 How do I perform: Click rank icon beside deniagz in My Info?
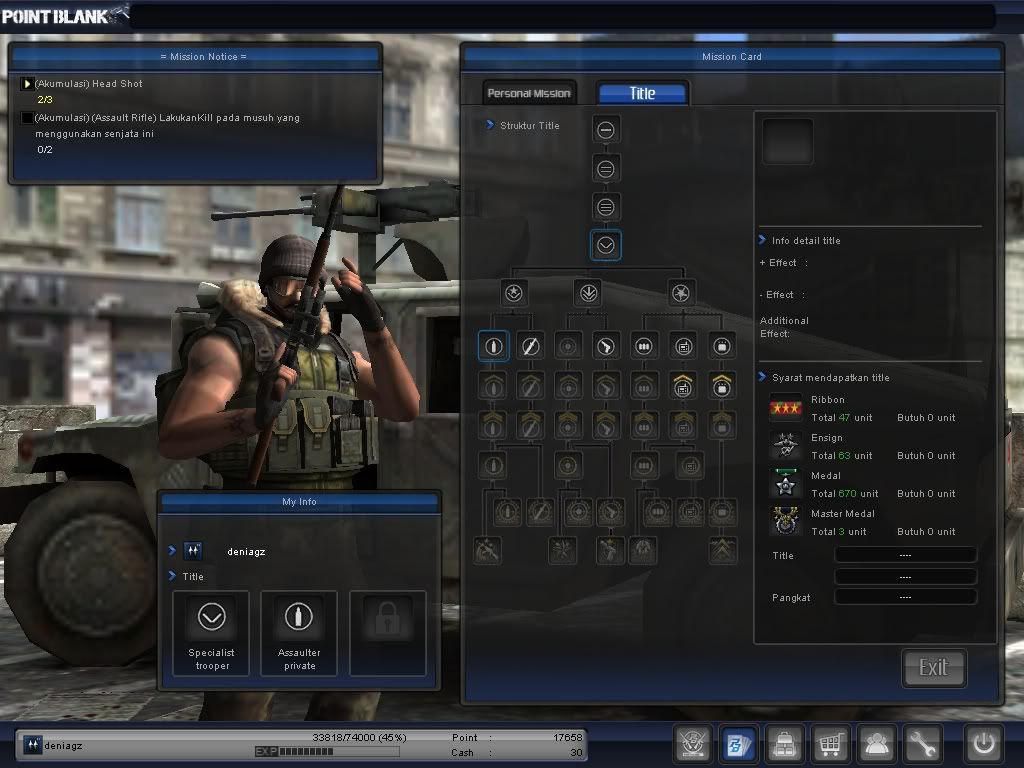click(193, 551)
